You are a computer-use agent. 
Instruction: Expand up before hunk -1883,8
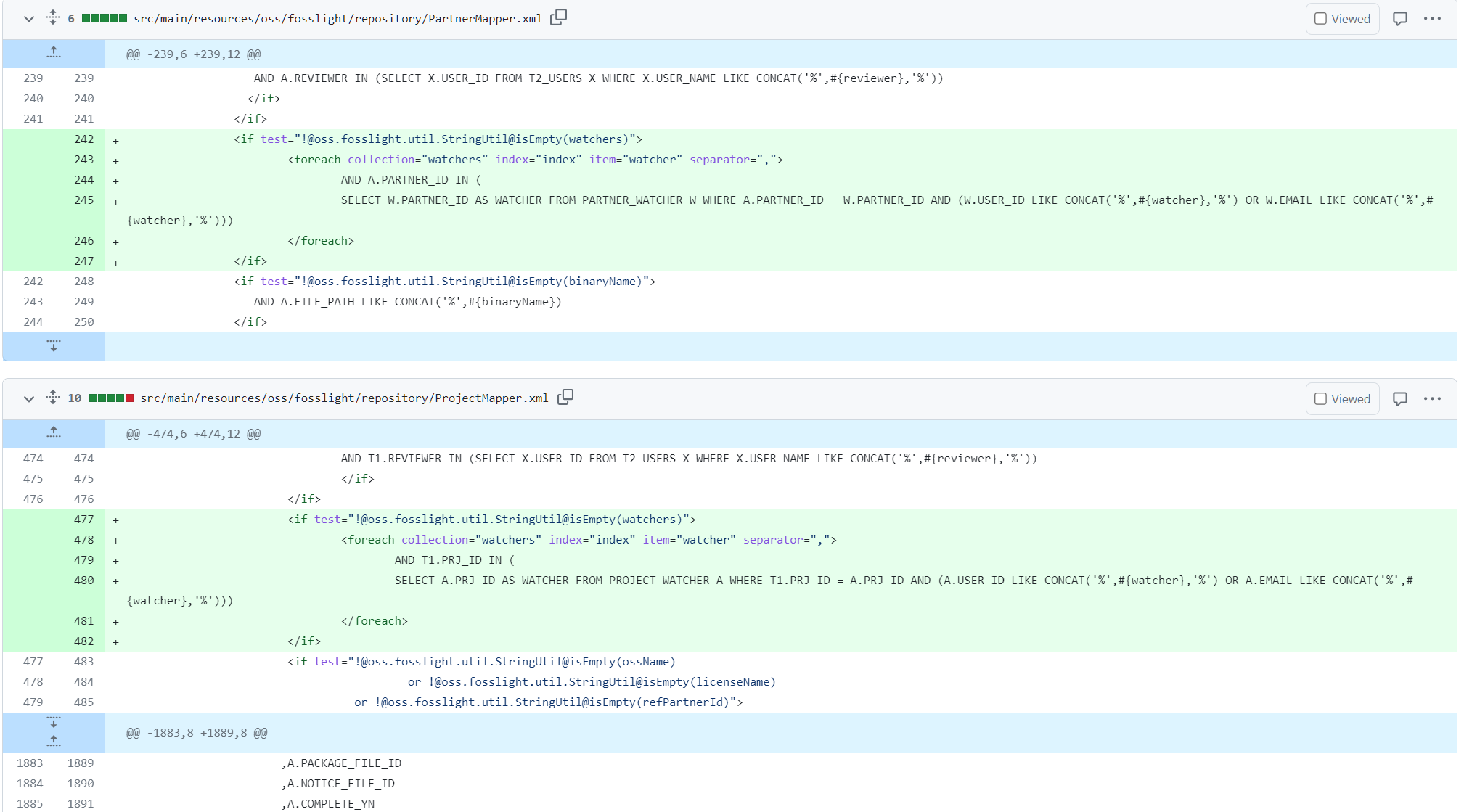54,741
